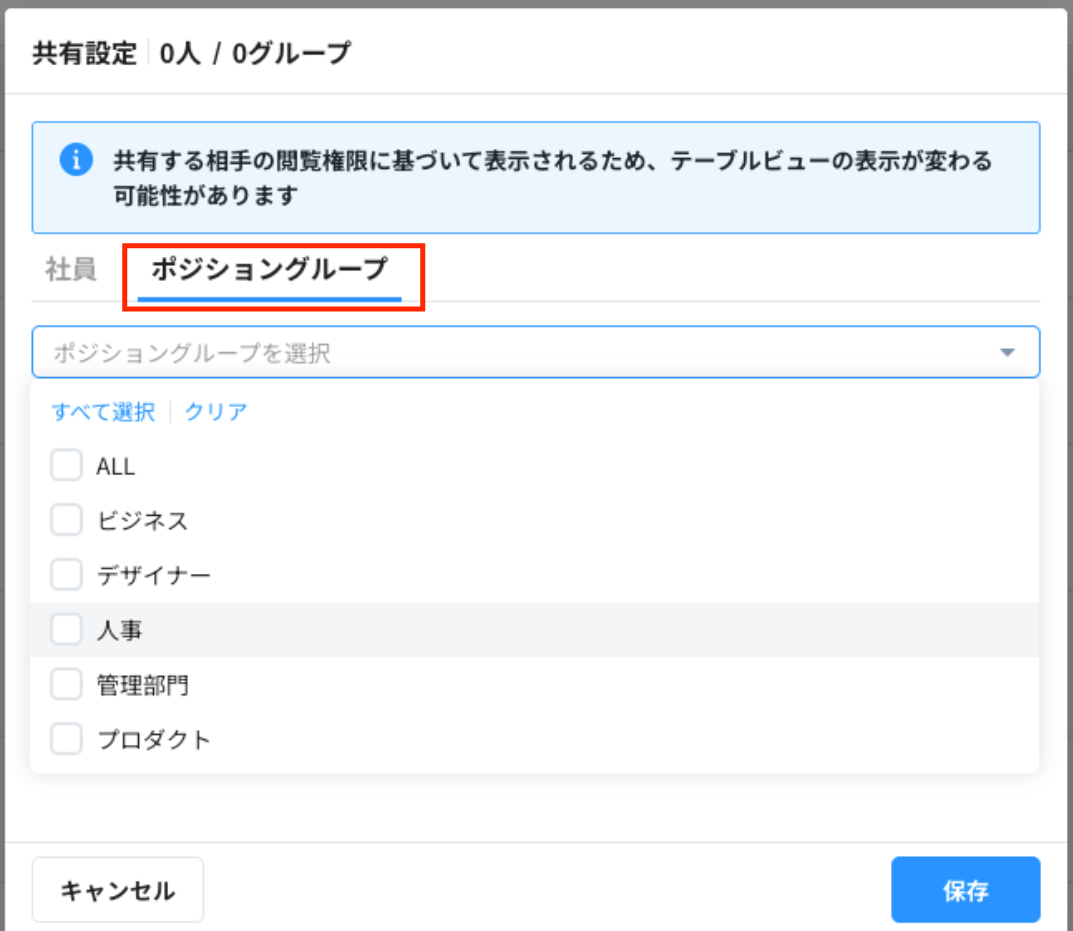Click the ビジネス option label text
Viewport: 1073px width, 931px height.
pyautogui.click(x=142, y=521)
